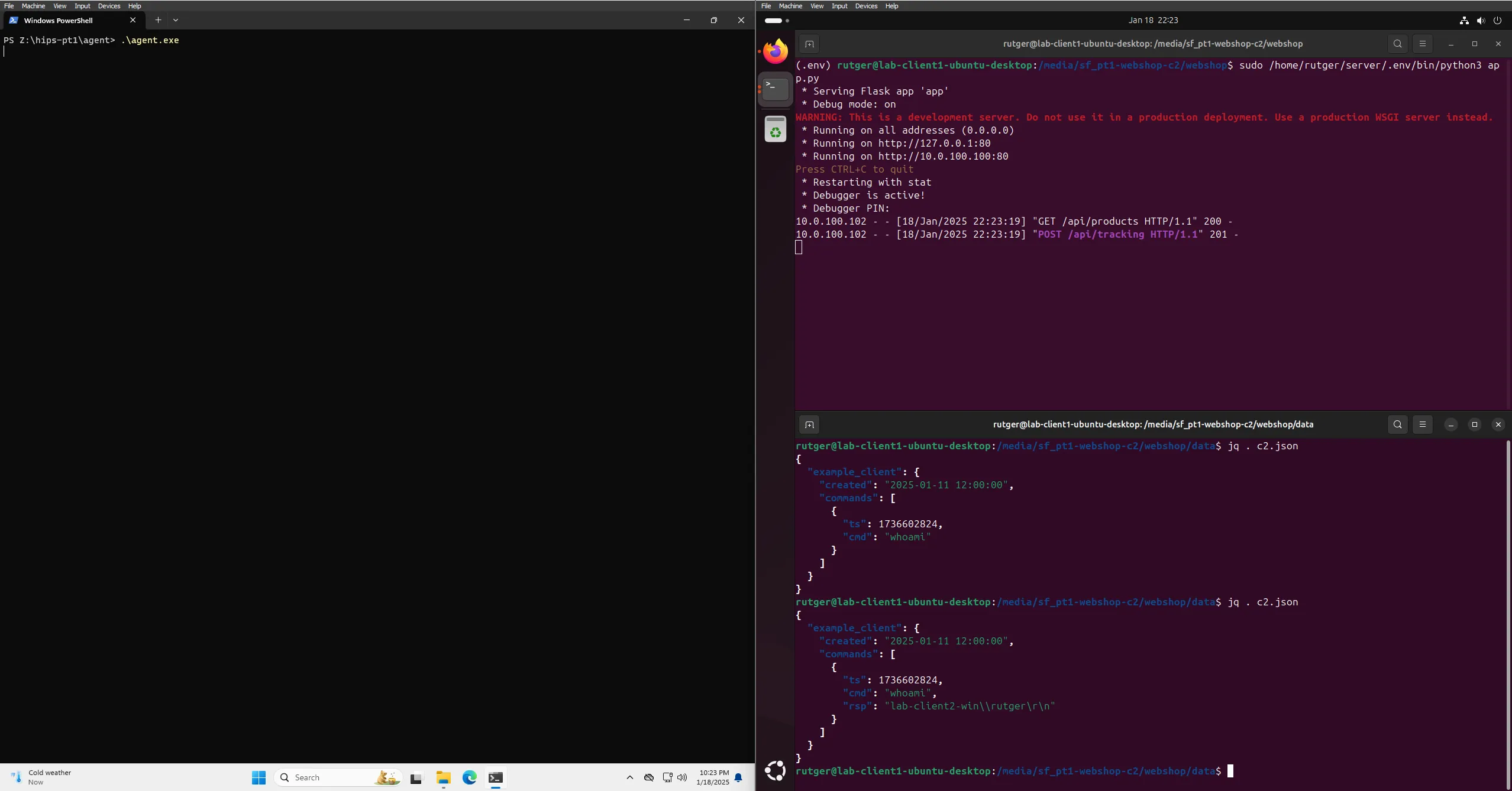Click the Windows Start button
Screen dimensions: 1512x791
click(x=259, y=777)
